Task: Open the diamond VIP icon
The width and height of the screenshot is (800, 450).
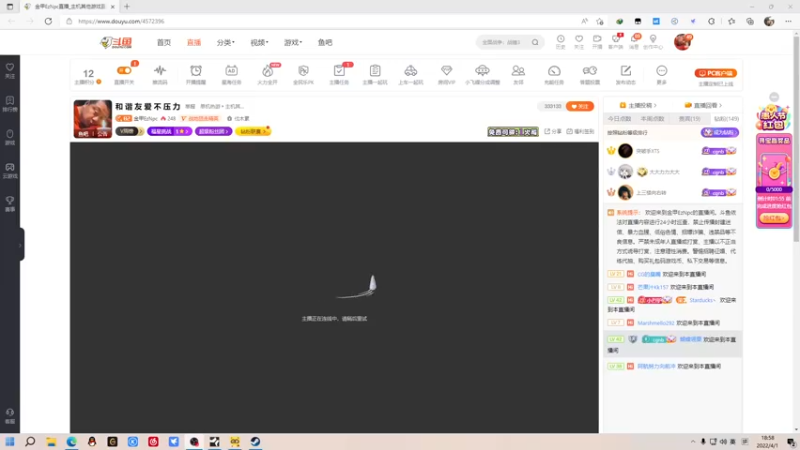Action: point(446,70)
